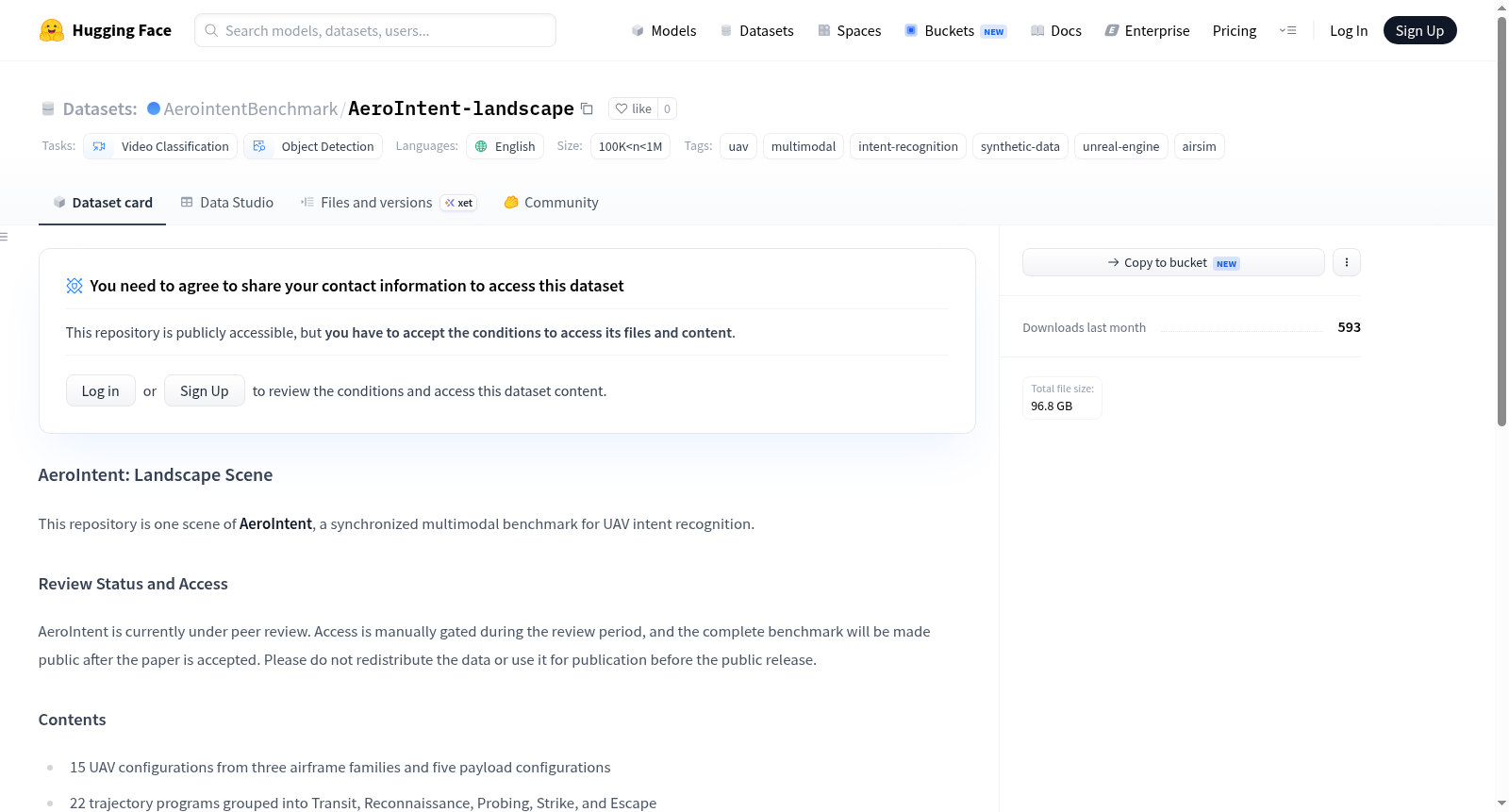Click the Video Classification task tag
Screen dimensions: 1509x812
click(x=160, y=146)
